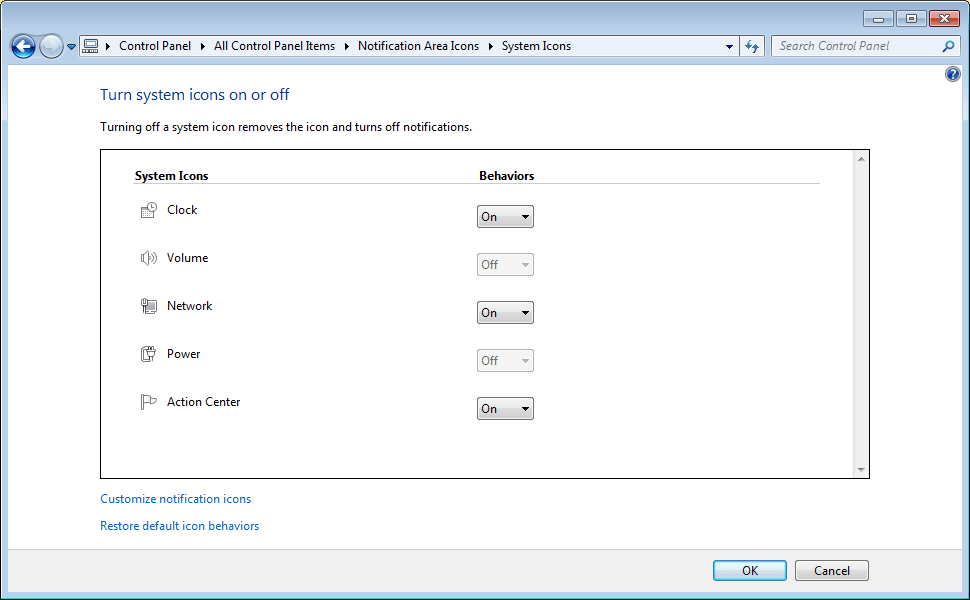Open the Action Center behavior dropdown
970x600 pixels.
coord(505,409)
